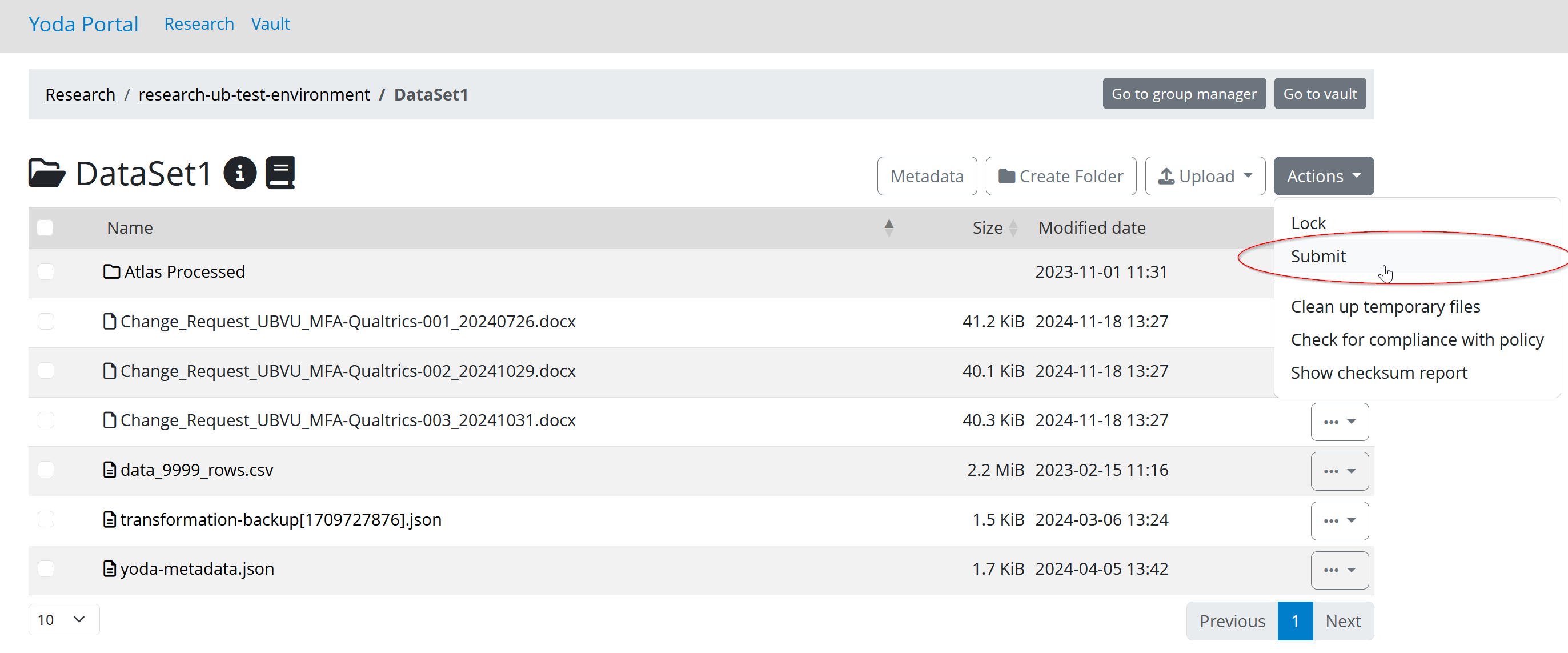
Task: Go to Next page in pagination
Action: click(1343, 621)
